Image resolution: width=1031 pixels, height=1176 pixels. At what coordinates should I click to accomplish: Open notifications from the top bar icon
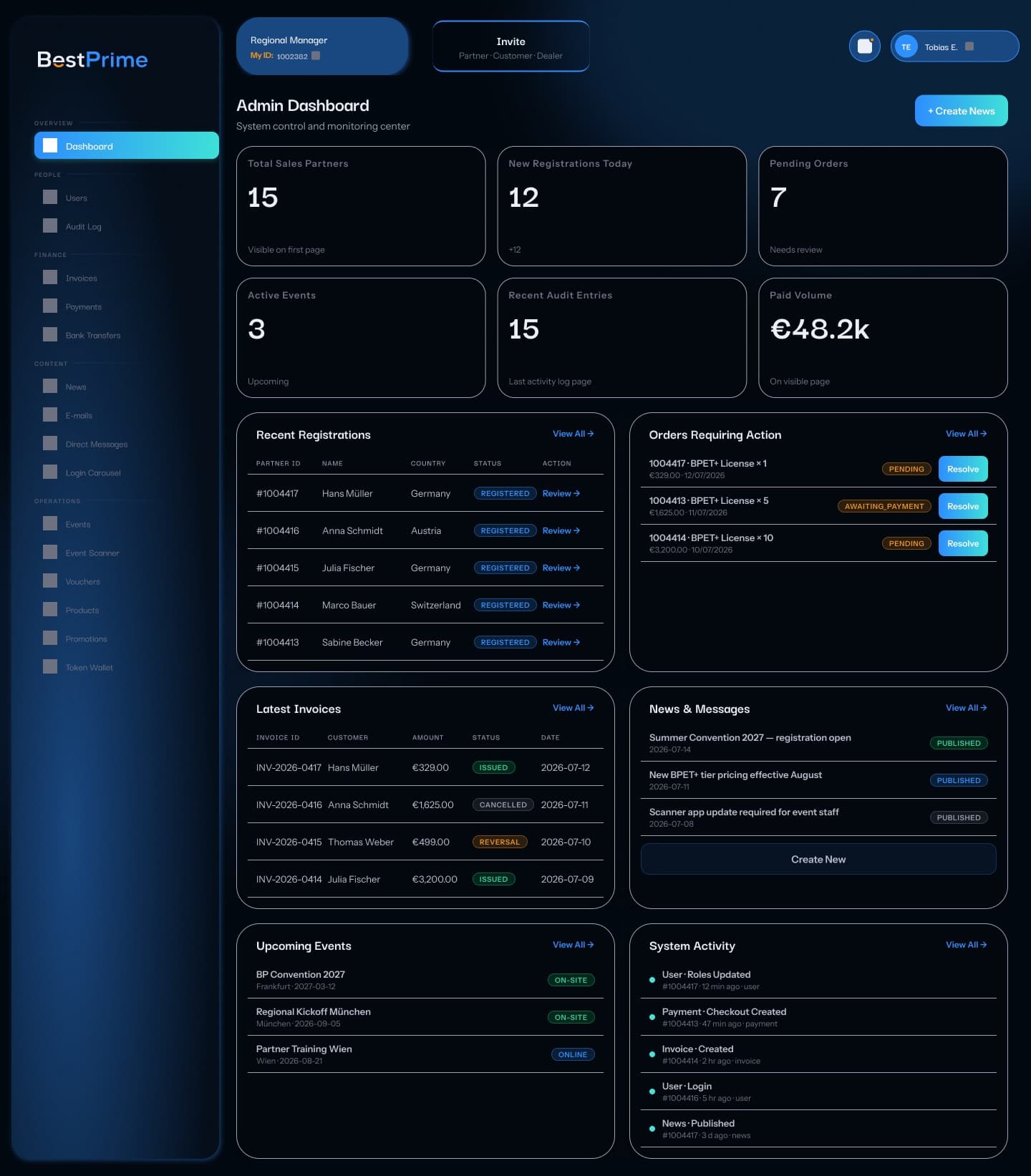click(865, 47)
